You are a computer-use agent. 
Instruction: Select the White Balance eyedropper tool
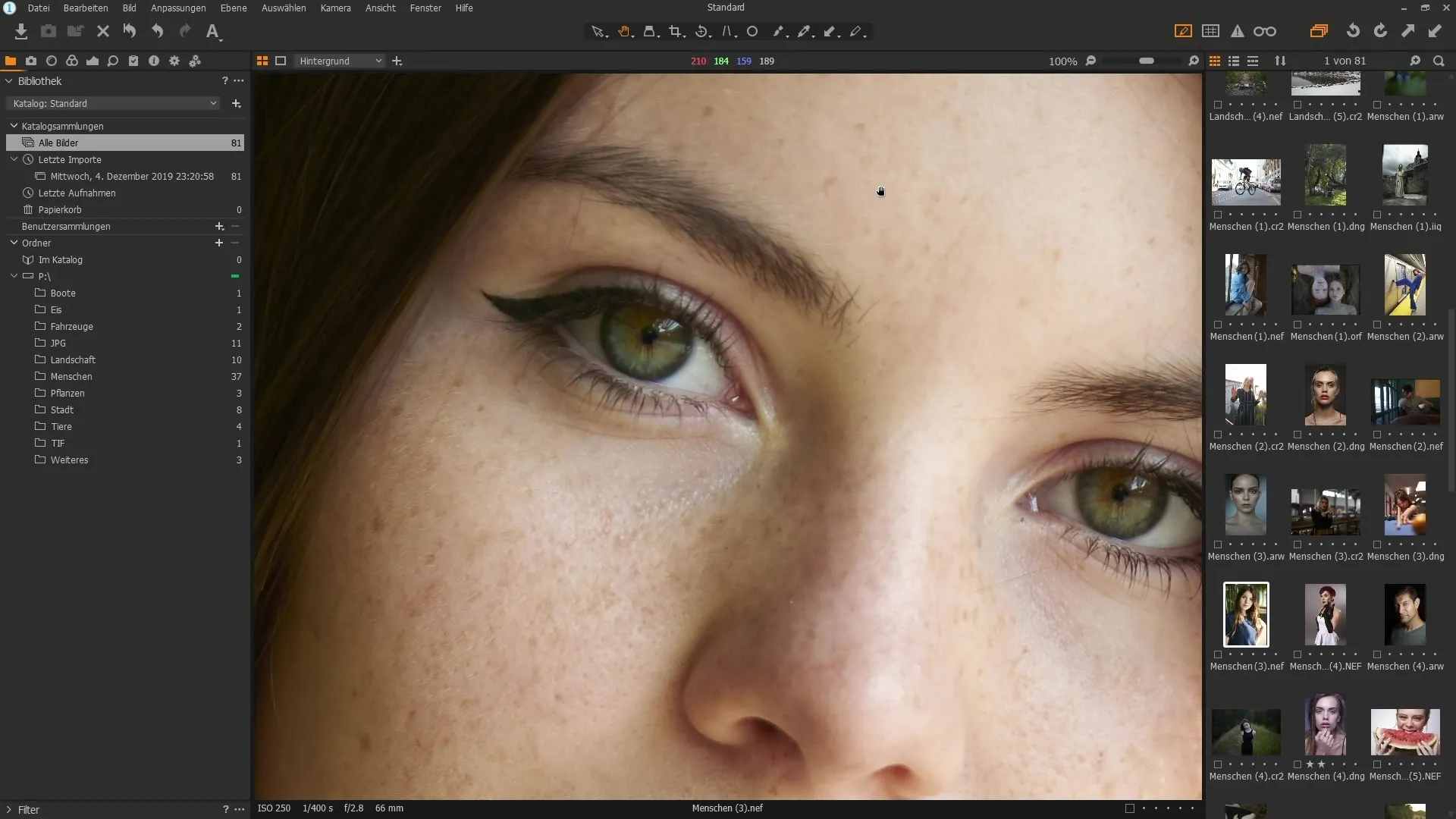[x=805, y=32]
